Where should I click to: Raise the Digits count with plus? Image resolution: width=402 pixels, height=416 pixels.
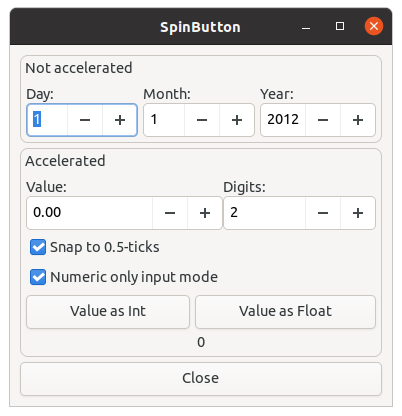(358, 213)
